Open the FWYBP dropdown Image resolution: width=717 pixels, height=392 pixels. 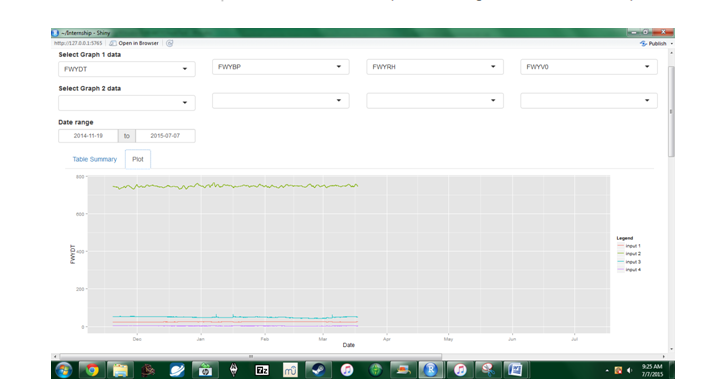tap(281, 67)
